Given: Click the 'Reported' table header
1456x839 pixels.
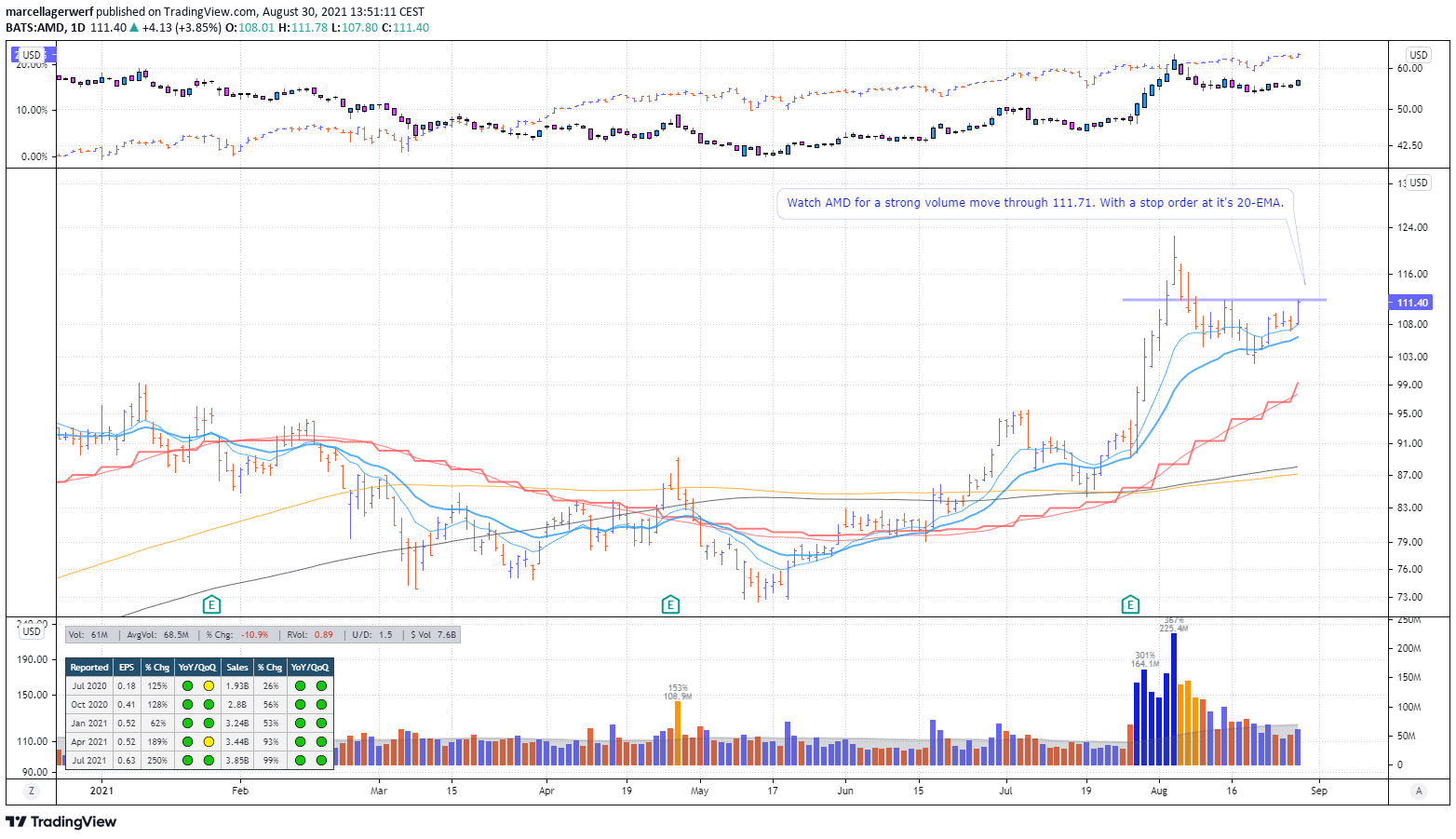Looking at the screenshot, I should click(x=89, y=668).
